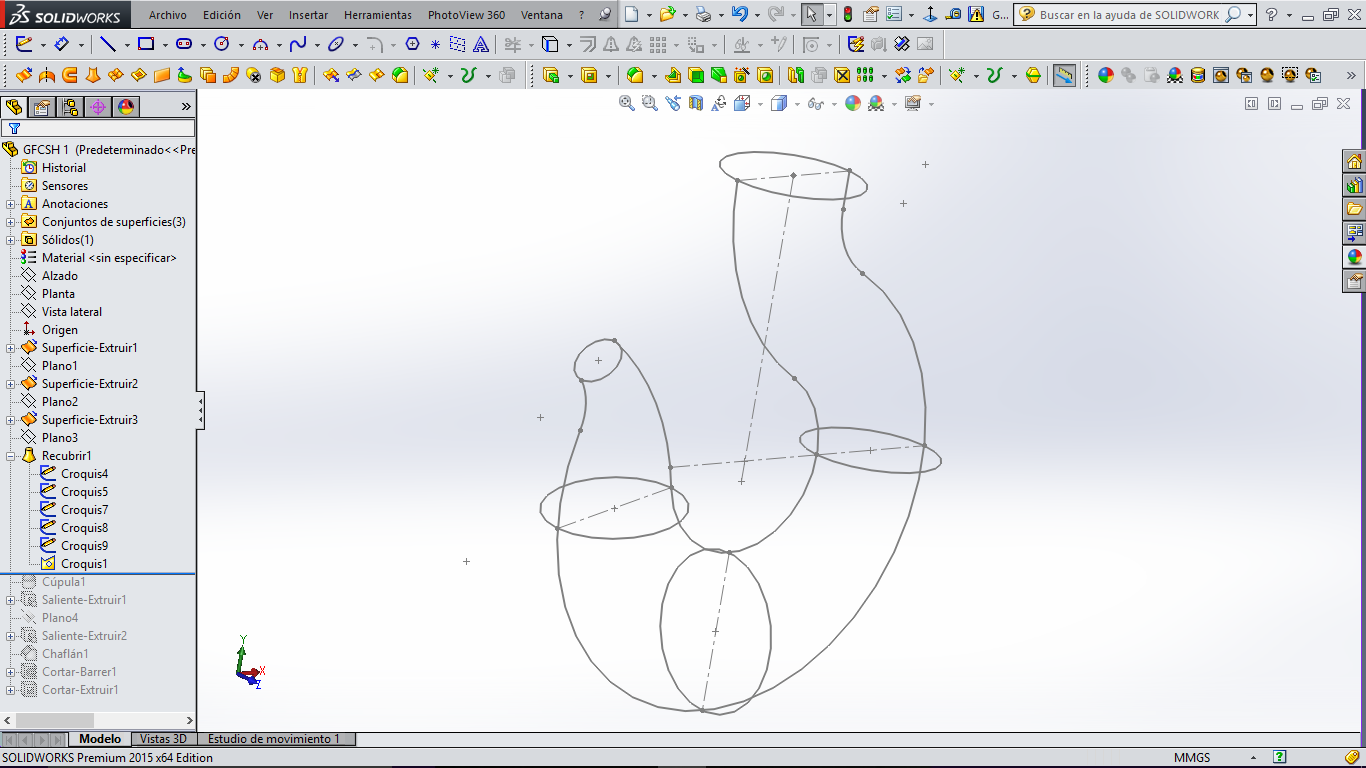Screen dimensions: 1366x768
Task: Toggle the feature tree filter icon
Action: click(15, 128)
